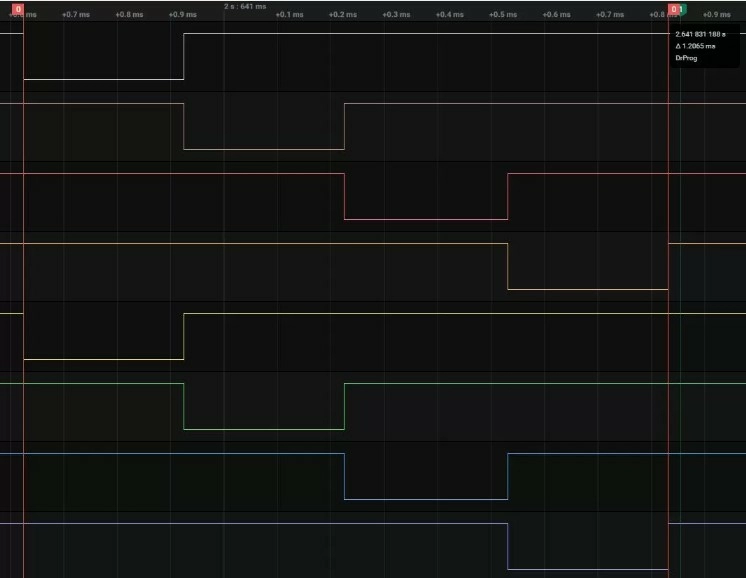Click red marker 0 at timeline's left edge
The height and width of the screenshot is (578, 746).
18,9
